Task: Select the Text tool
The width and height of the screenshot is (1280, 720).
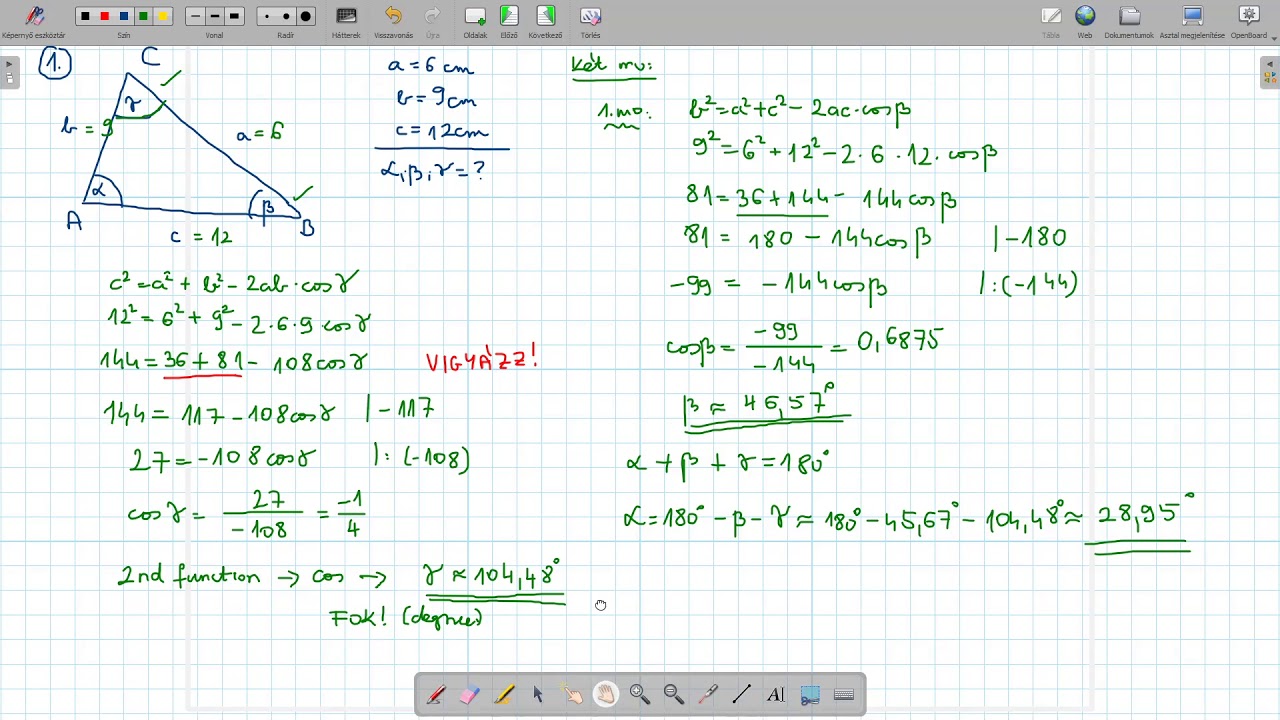Action: 776,695
